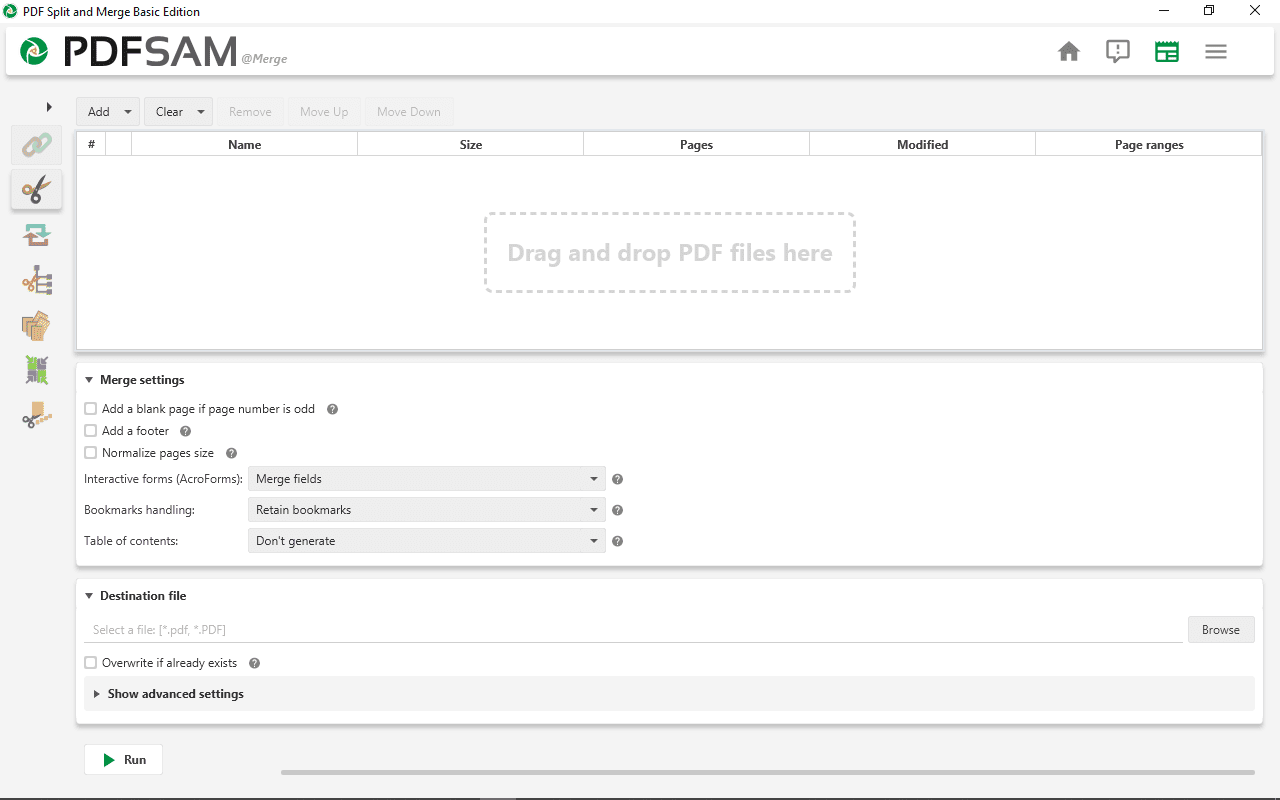Viewport: 1280px width, 800px height.
Task: Open the Extract scissors-and-page icon
Action: click(36, 415)
